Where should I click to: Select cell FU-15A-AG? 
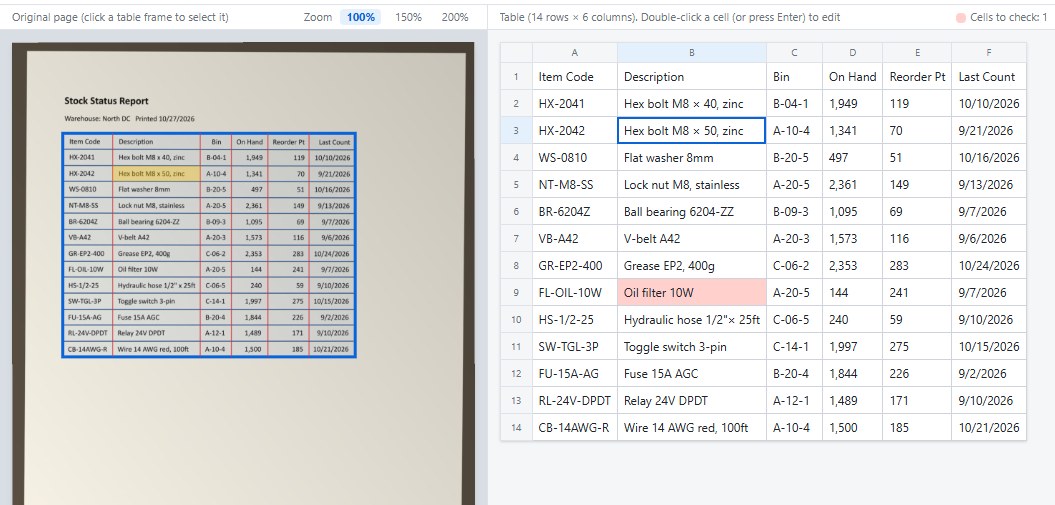click(x=575, y=373)
